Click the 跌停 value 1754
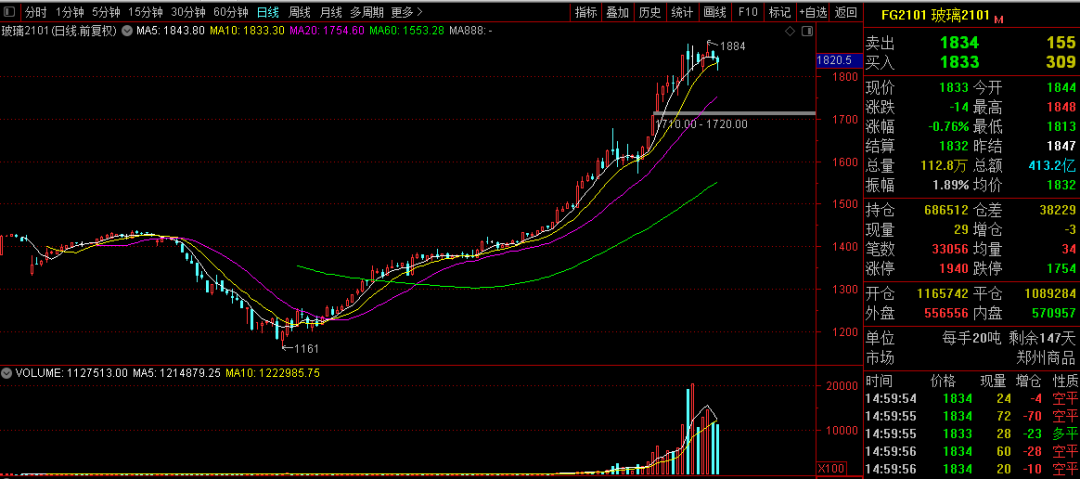1080x479 pixels. 1061,268
